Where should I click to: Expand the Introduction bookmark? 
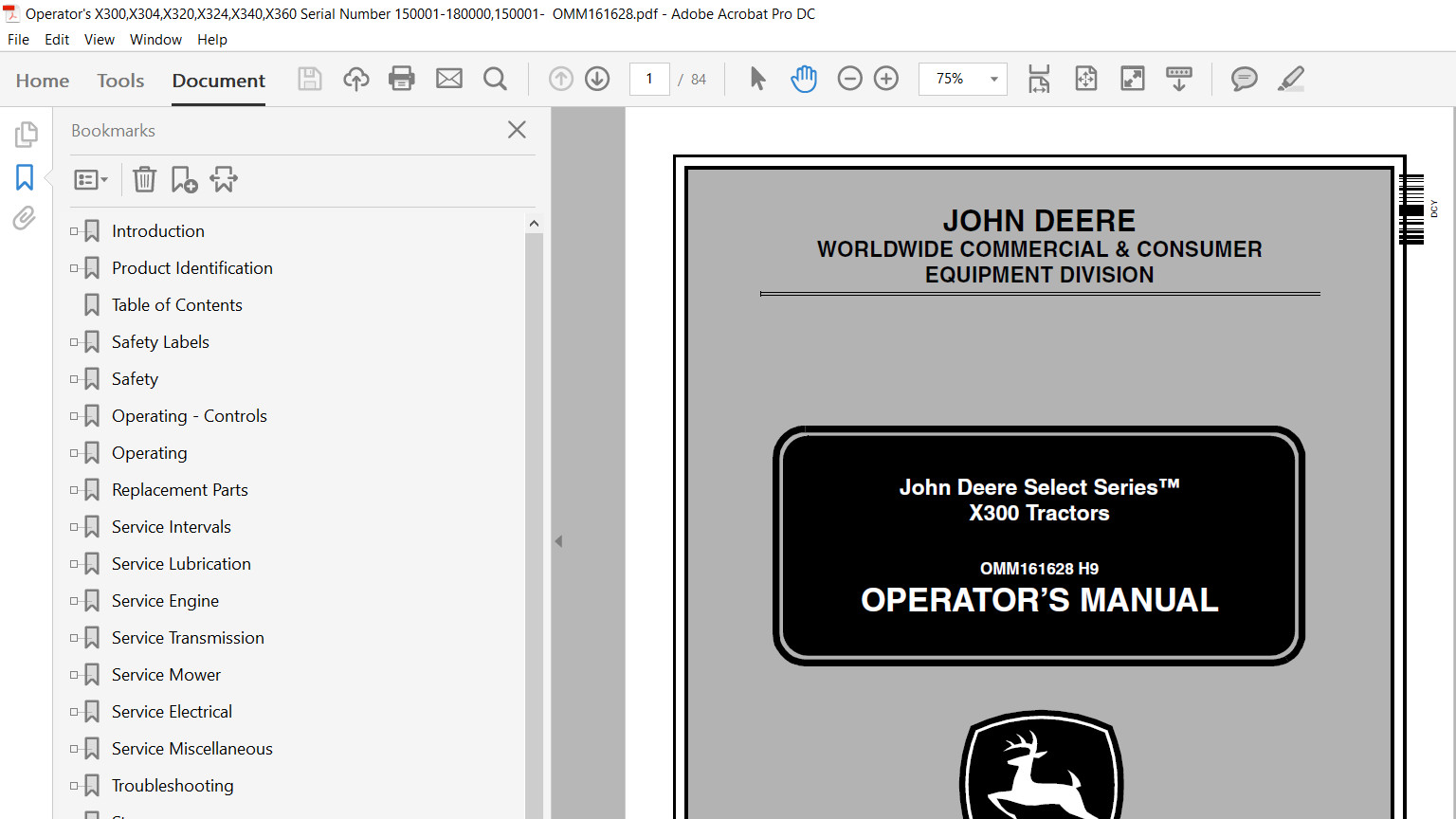(74, 230)
